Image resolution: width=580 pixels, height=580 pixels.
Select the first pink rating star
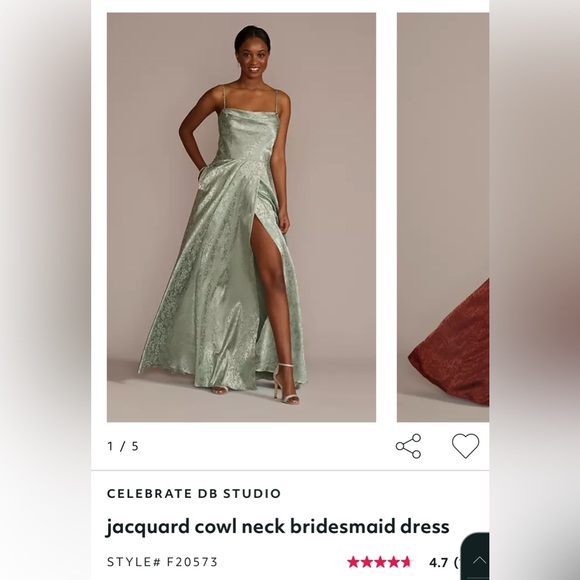(353, 562)
